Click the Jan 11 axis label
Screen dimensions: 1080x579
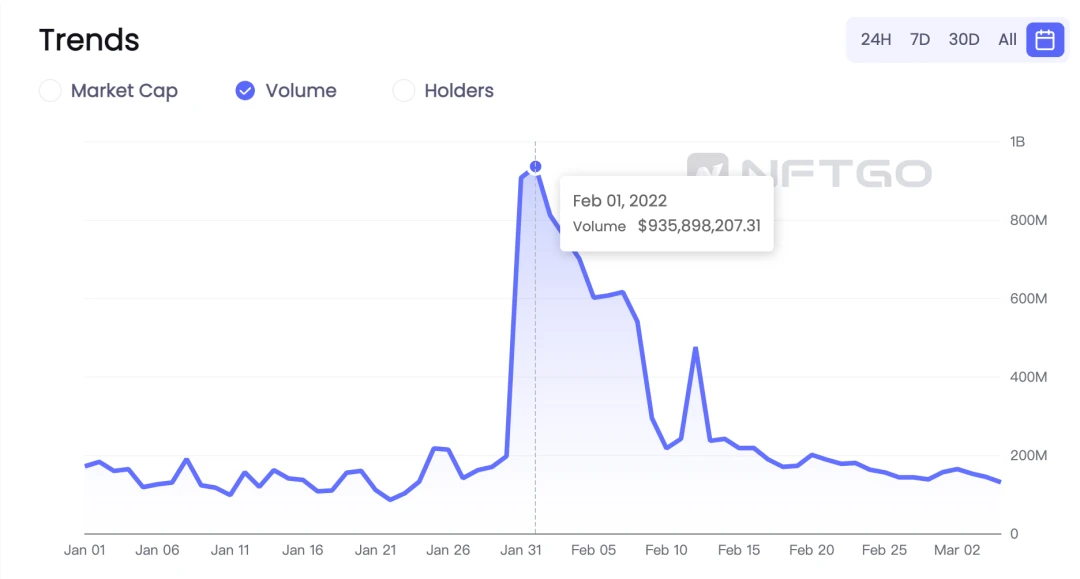tap(230, 550)
